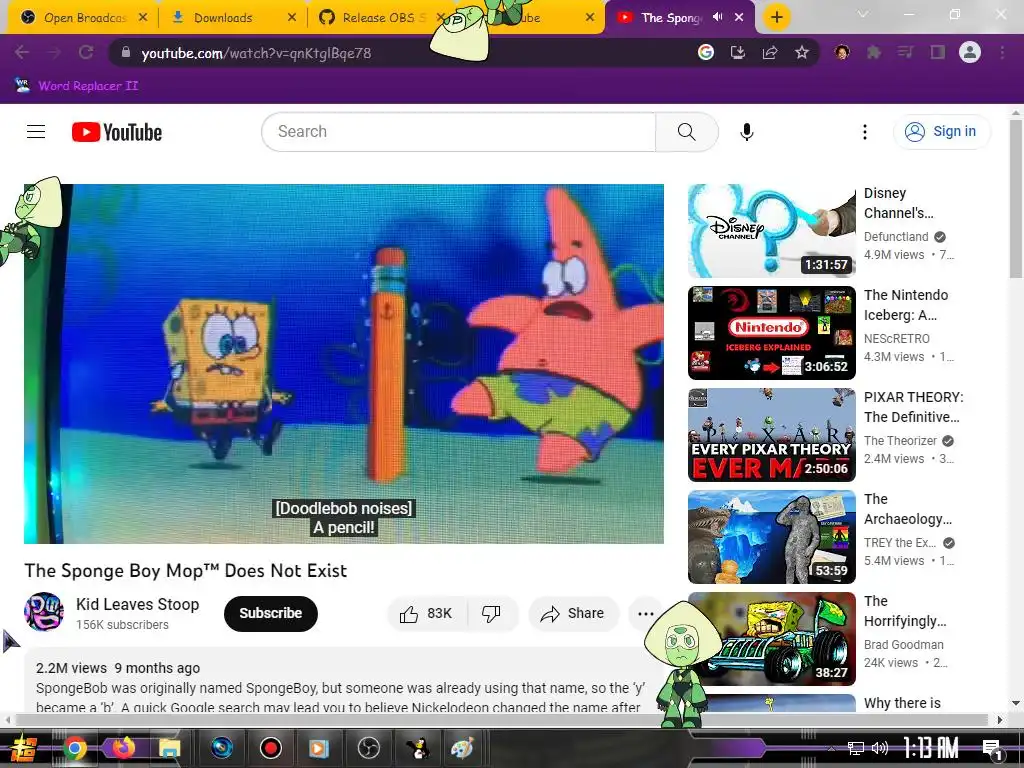Screen dimensions: 1024x768
Task: Click the video description text box
Action: click(344, 680)
